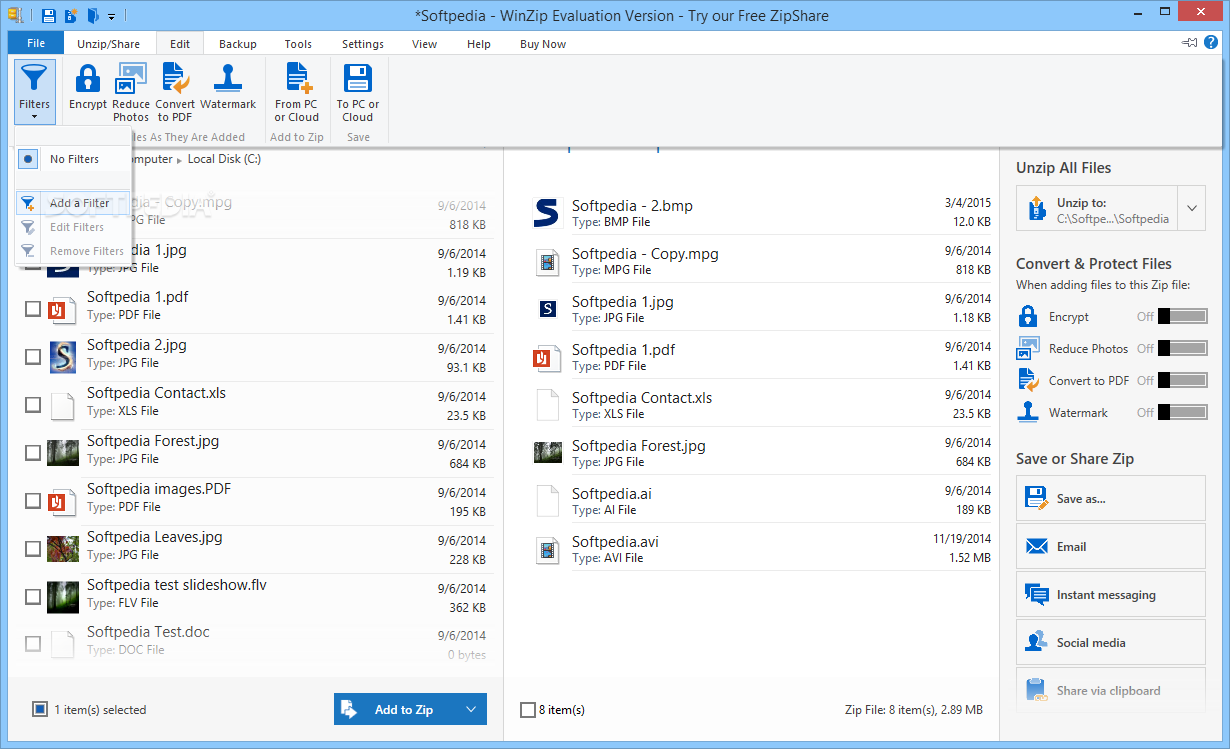
Task: Click the Email share button
Action: tap(1111, 546)
